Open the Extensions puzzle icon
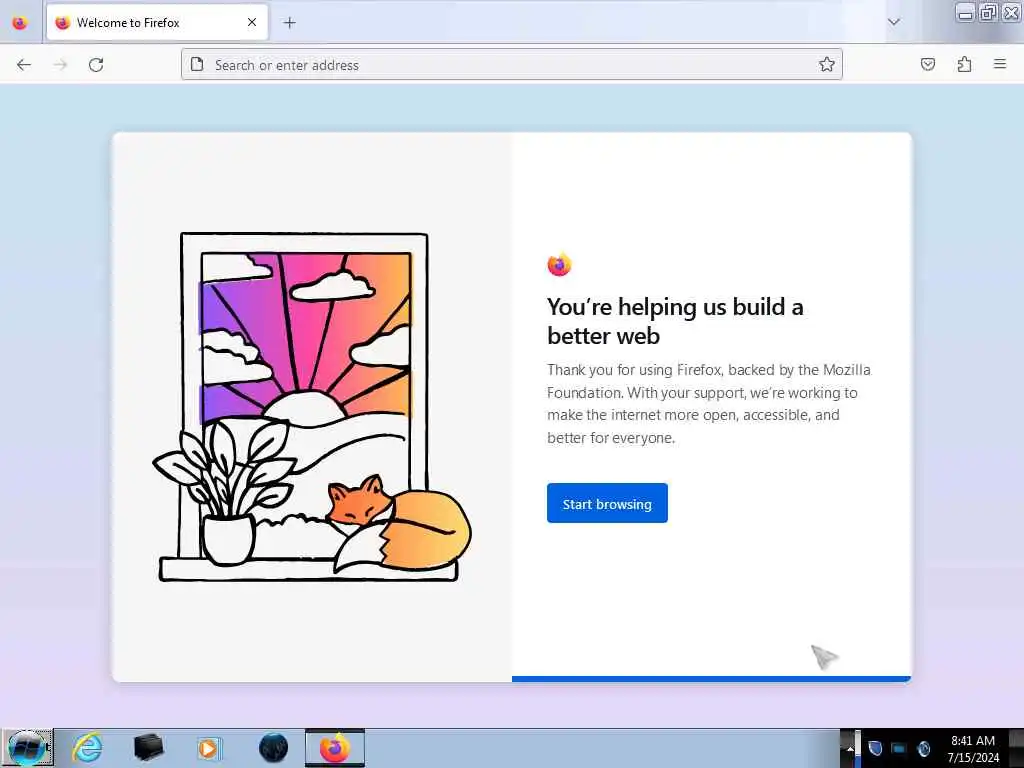The height and width of the screenshot is (768, 1024). [x=964, y=64]
